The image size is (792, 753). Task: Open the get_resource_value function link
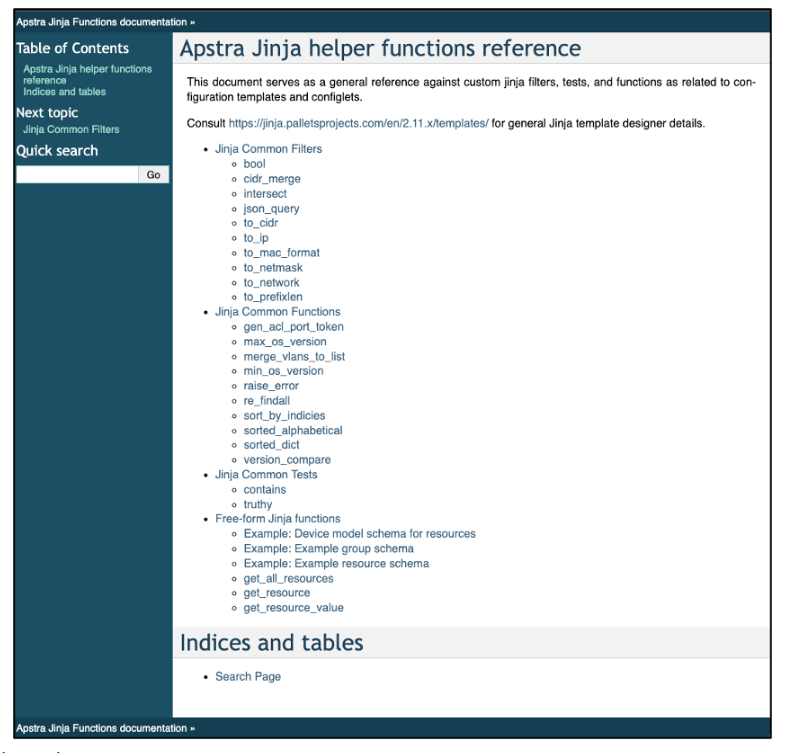point(293,608)
